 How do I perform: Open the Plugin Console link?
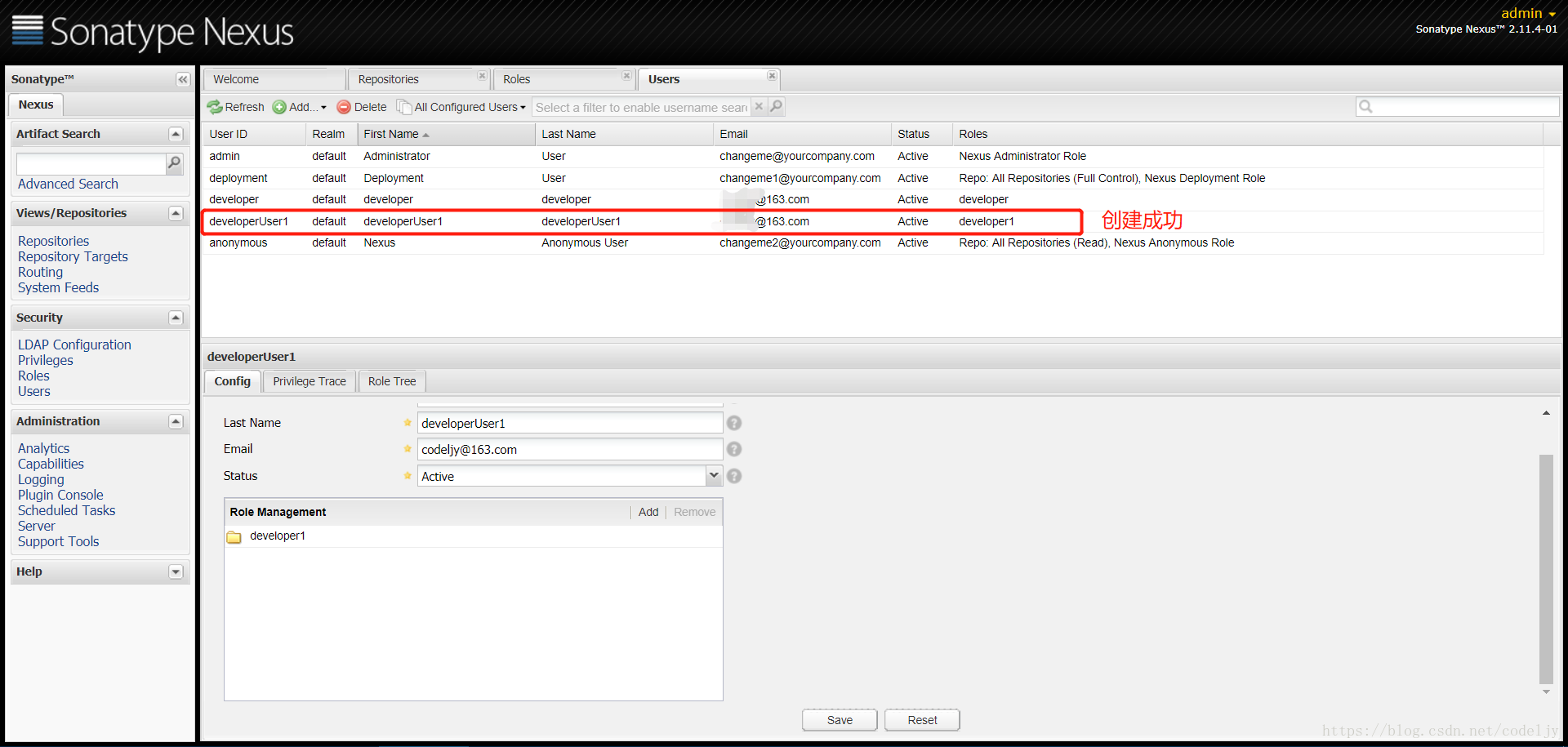pos(60,495)
